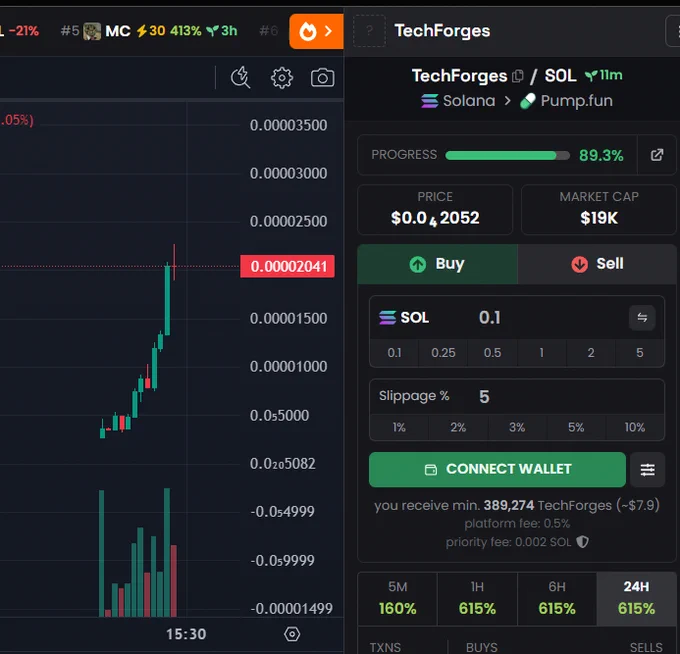Set SOL amount to 0.5 preset
This screenshot has width=680, height=654.
(x=492, y=353)
